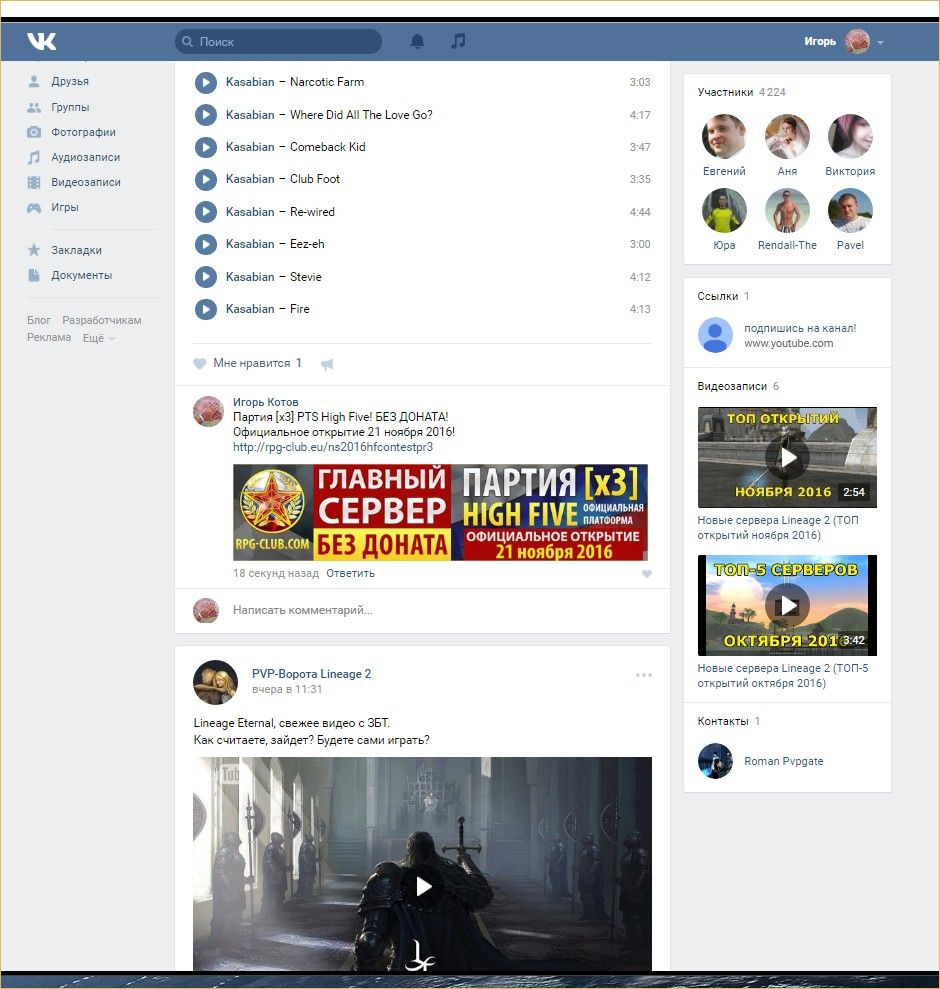
Task: Play Kasabian – Eez-eh track
Action: (206, 244)
